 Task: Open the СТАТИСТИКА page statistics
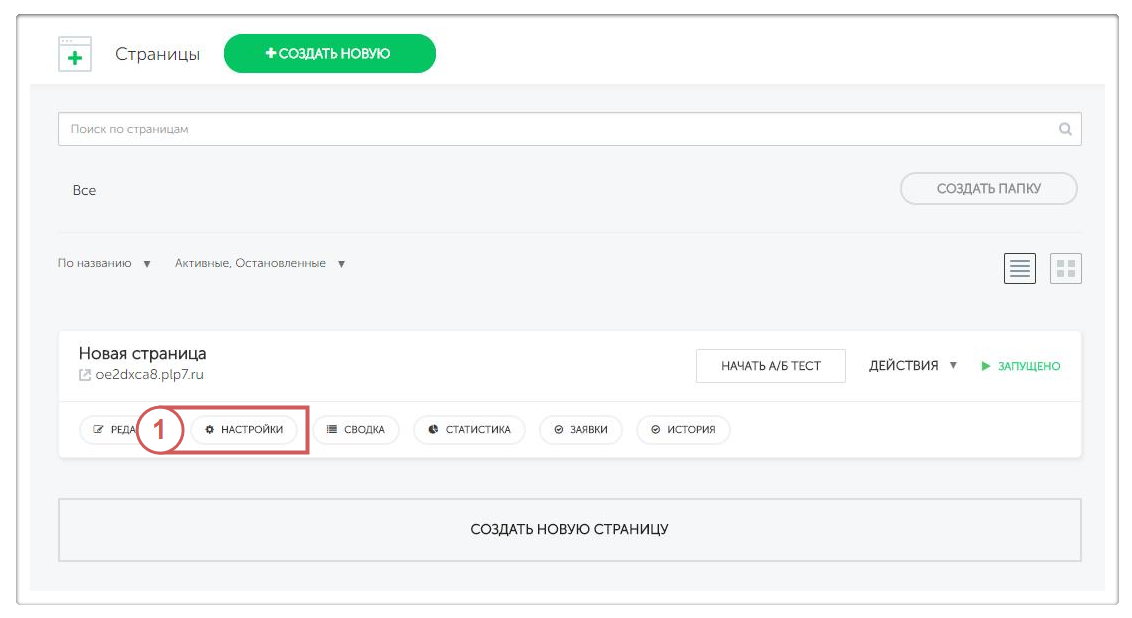469,430
